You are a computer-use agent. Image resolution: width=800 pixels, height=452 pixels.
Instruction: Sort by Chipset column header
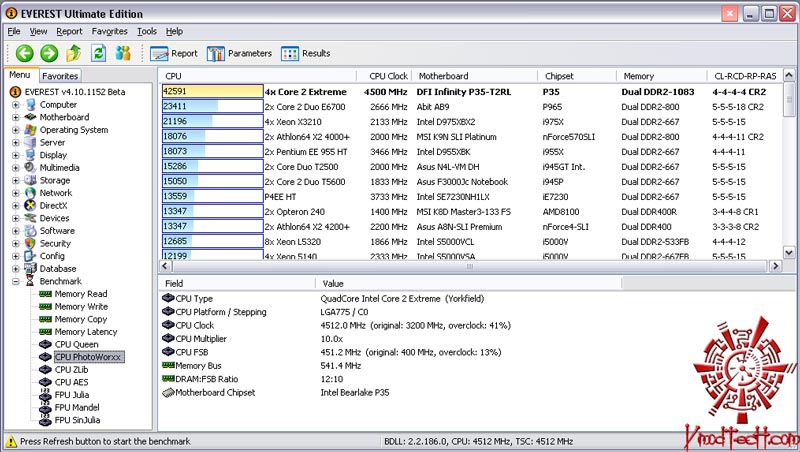pyautogui.click(x=577, y=76)
